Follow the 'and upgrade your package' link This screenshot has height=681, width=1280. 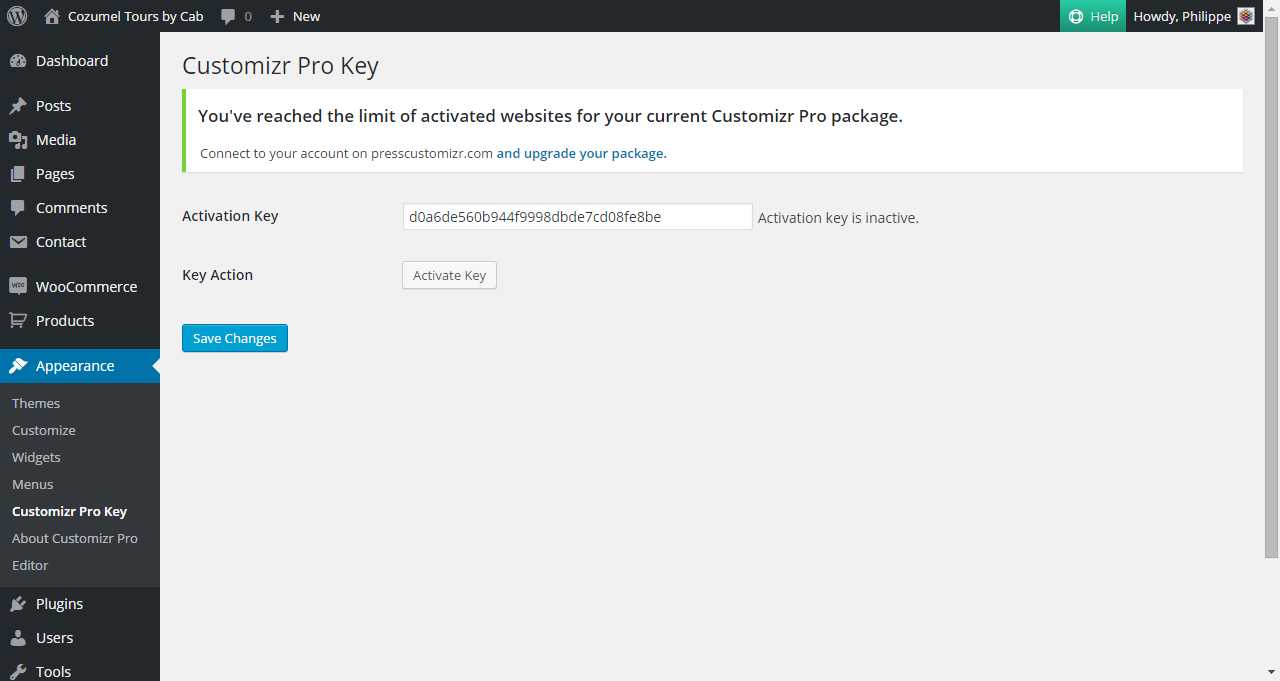pyautogui.click(x=581, y=153)
